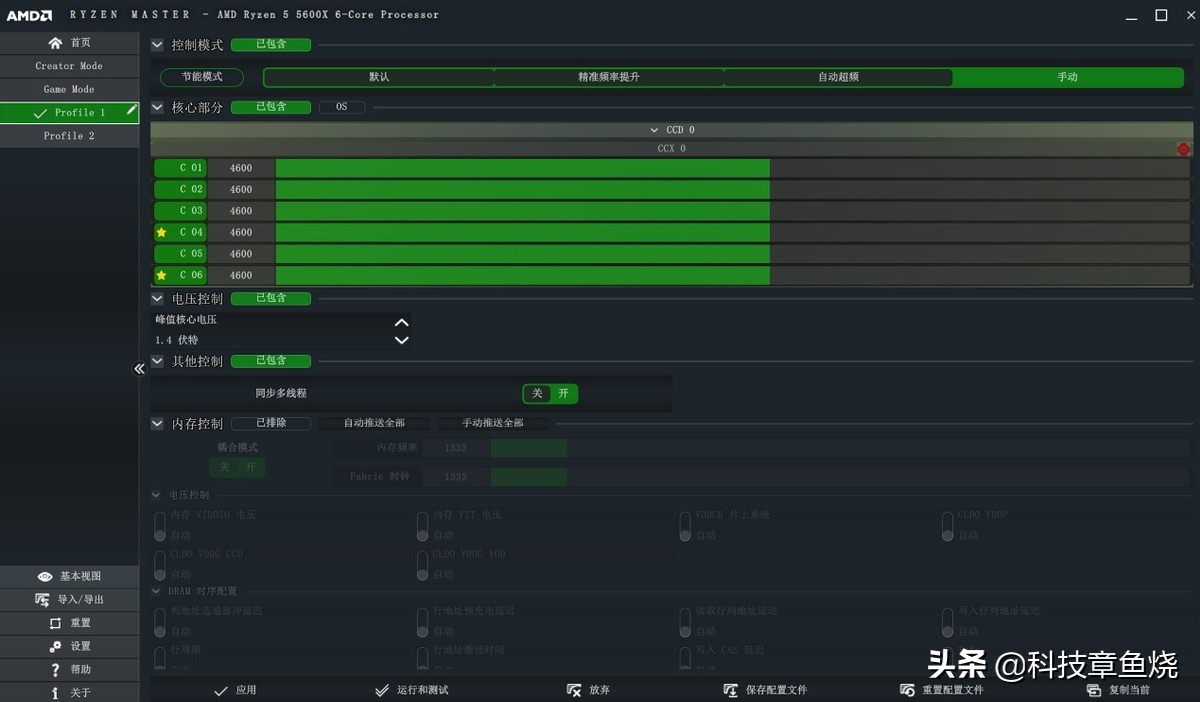Click 应用 apply in the bottom bar
Viewport: 1200px width, 702px height.
(236, 690)
